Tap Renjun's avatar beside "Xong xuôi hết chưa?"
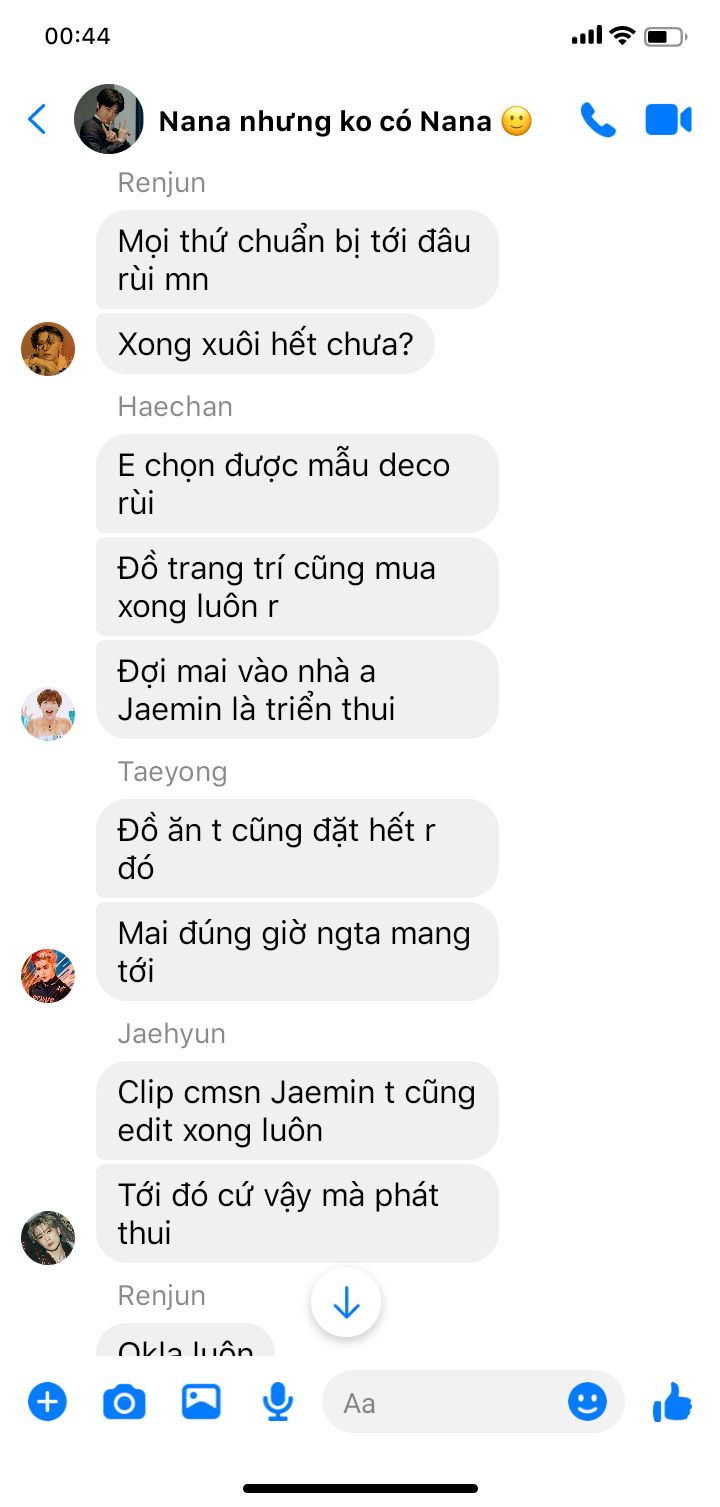The height and width of the screenshot is (1507, 720). tap(48, 349)
